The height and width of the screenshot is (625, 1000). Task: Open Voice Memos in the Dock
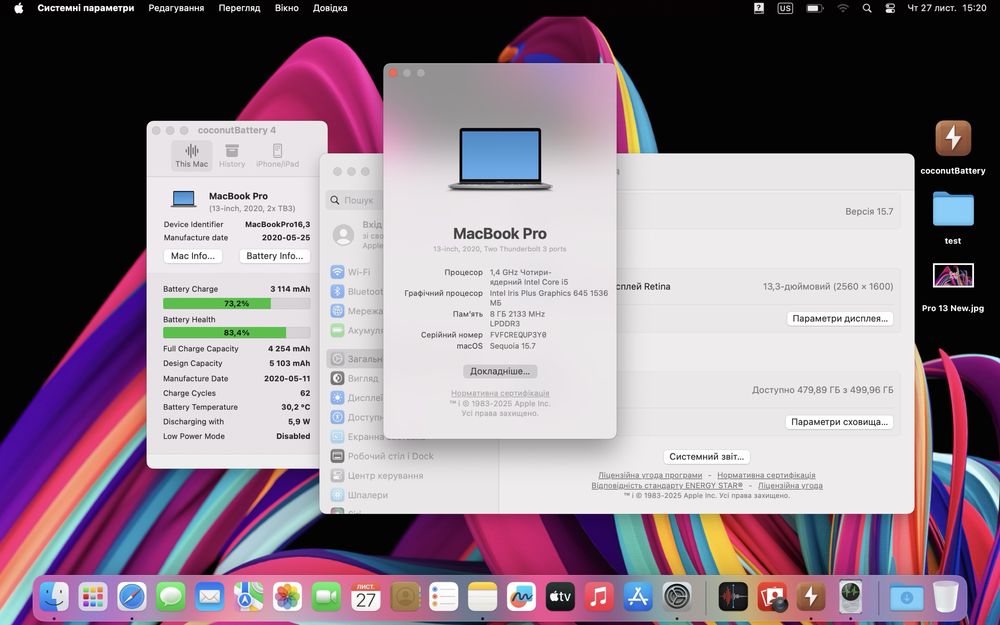click(x=733, y=598)
